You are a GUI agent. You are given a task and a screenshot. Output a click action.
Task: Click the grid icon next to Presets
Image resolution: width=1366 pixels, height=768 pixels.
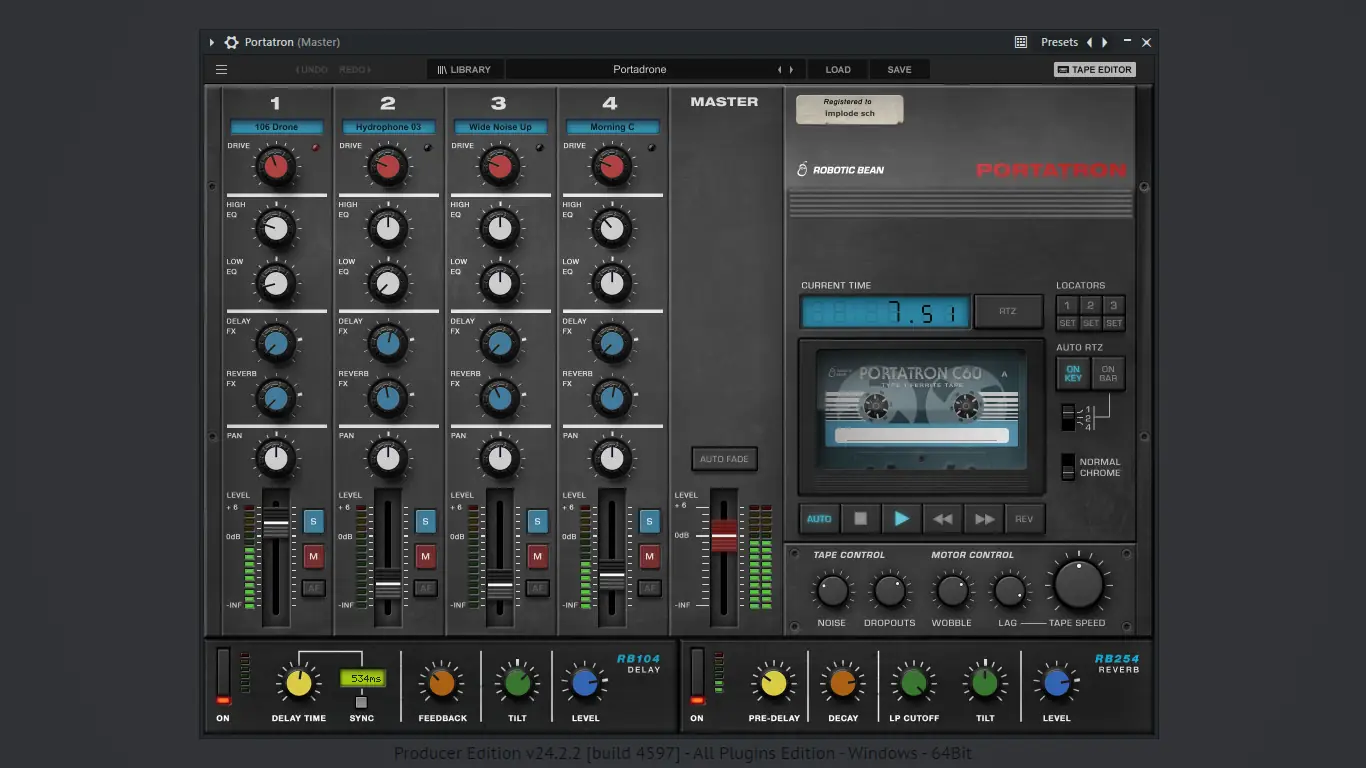[1021, 43]
